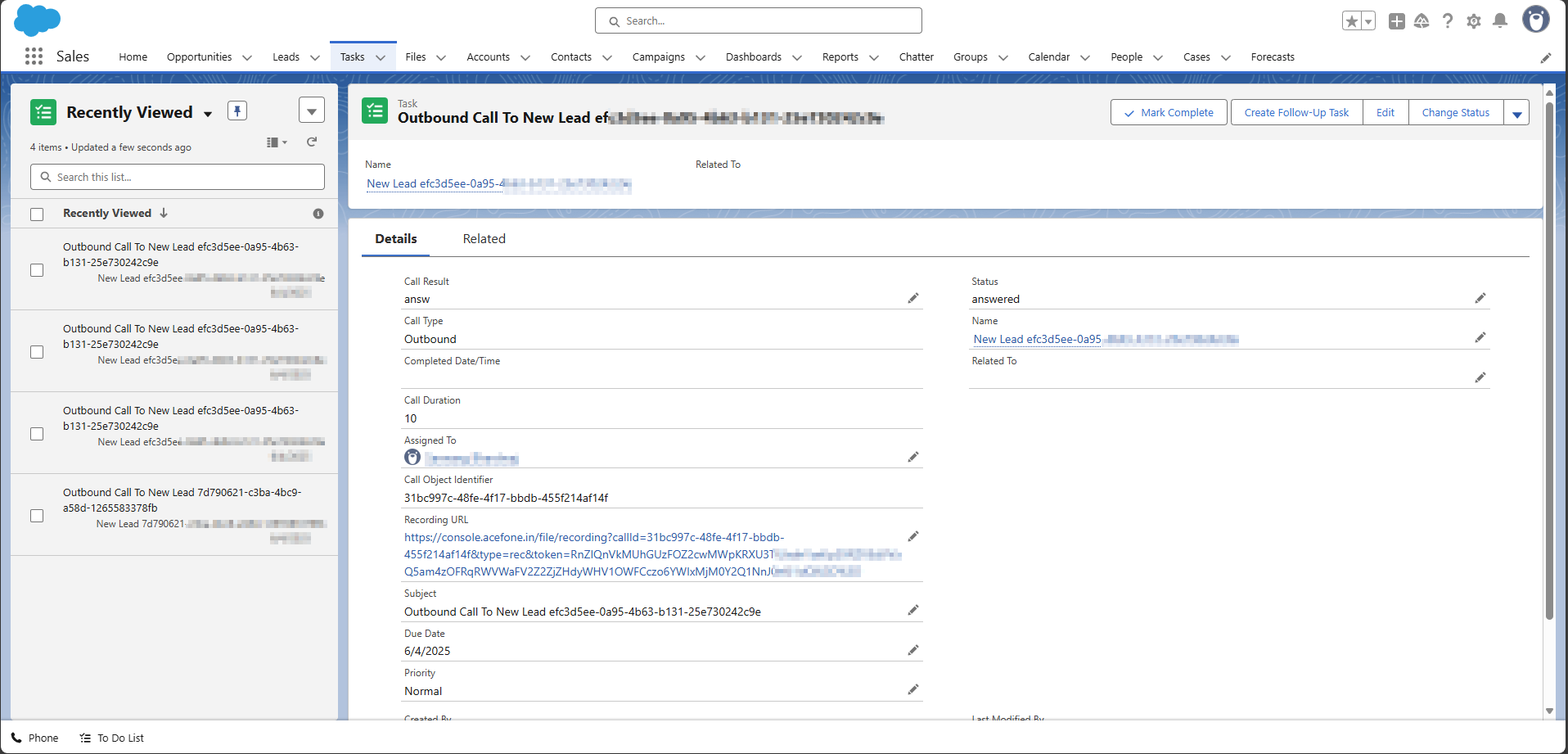Open more task actions dropdown arrow
This screenshot has width=1568, height=754.
1516,113
